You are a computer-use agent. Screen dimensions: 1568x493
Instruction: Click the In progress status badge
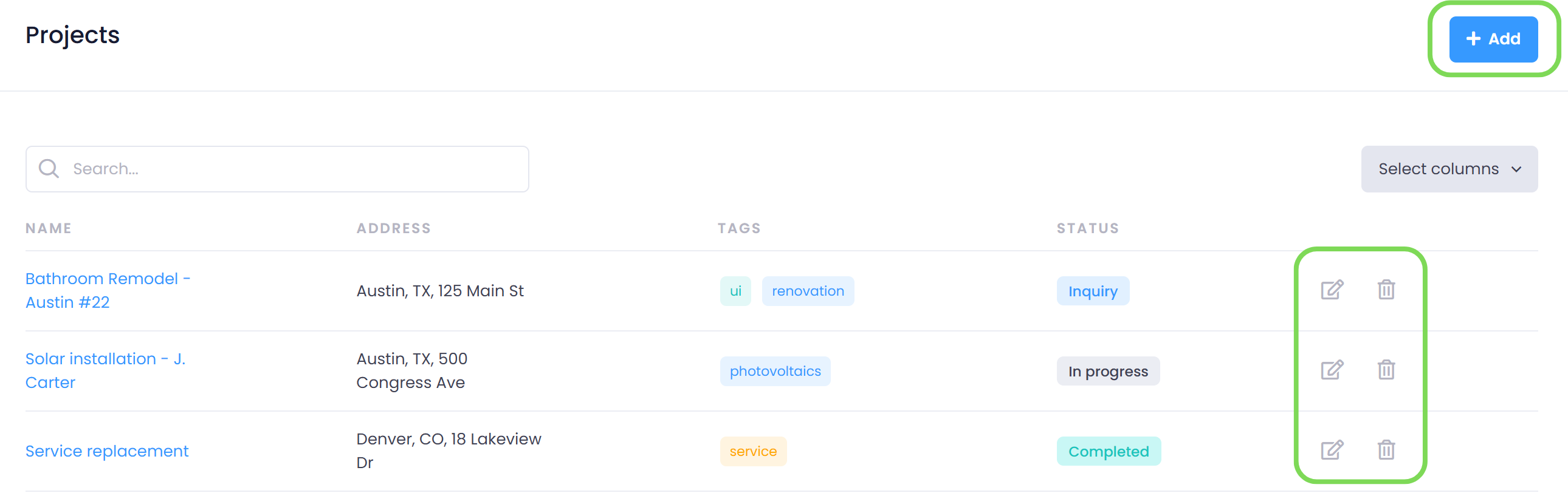[x=1108, y=372]
